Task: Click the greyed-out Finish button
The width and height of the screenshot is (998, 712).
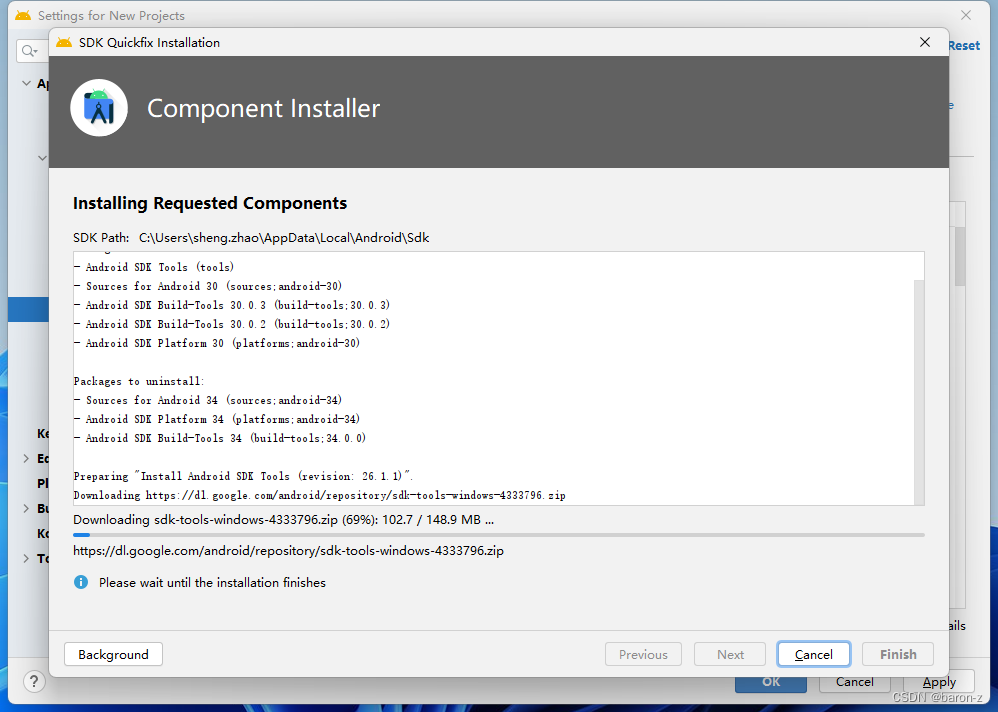Action: point(898,654)
